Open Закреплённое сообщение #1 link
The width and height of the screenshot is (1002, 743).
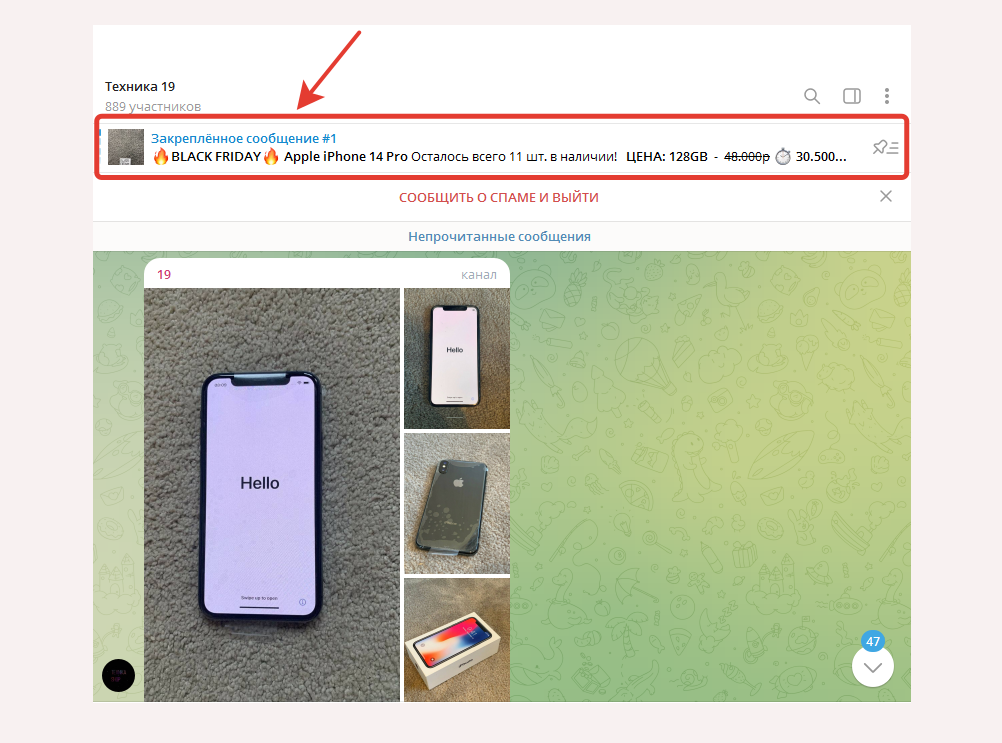pyautogui.click(x=243, y=138)
